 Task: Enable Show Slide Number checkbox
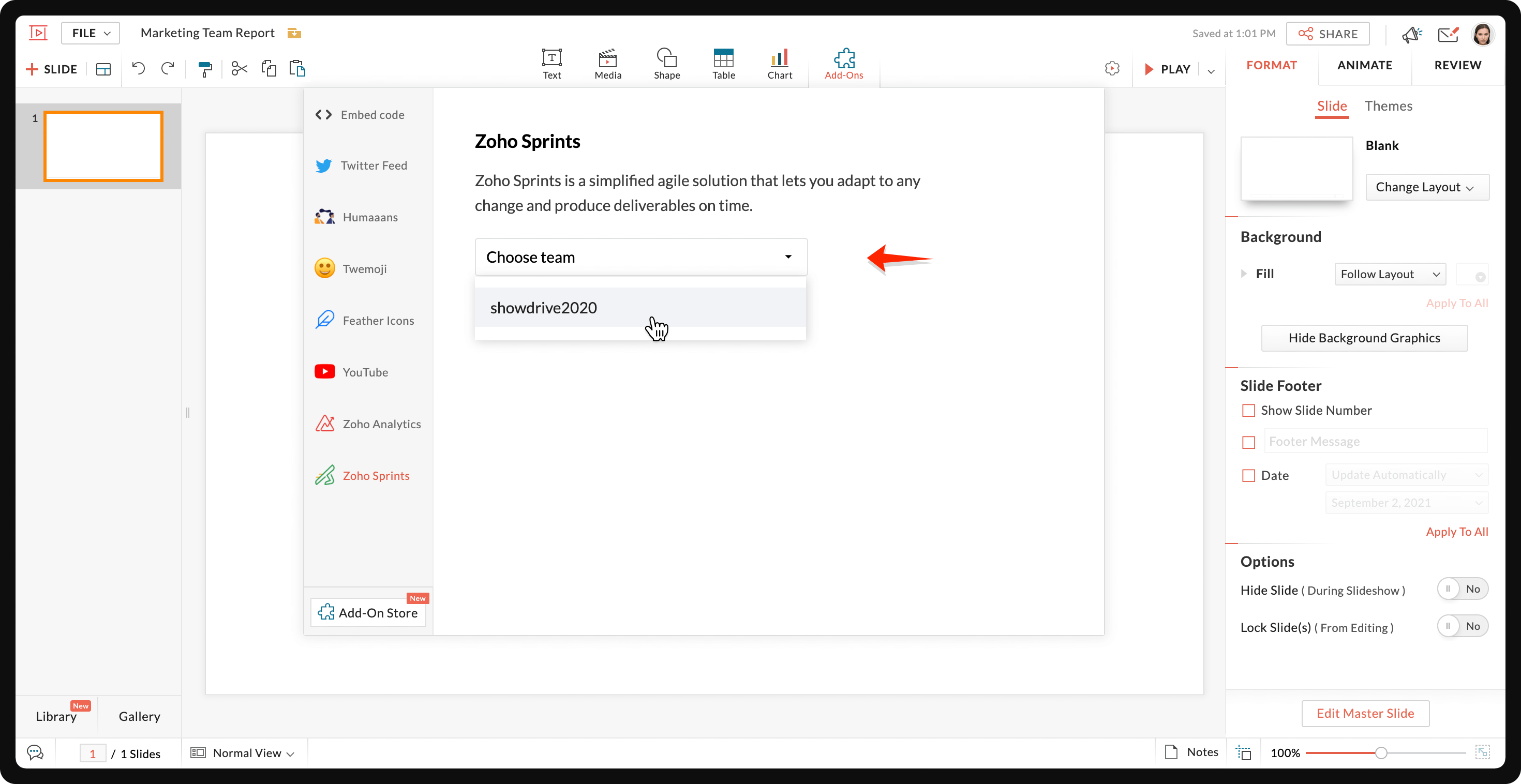[1248, 410]
